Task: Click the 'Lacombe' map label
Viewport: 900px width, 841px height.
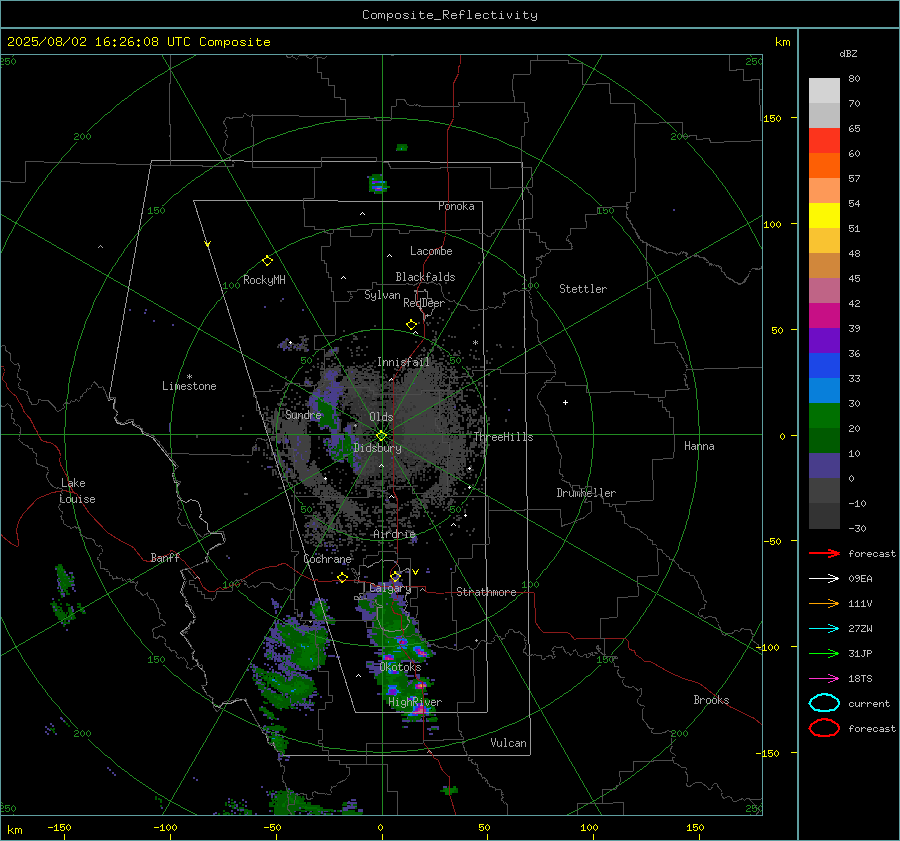Action: coord(431,251)
